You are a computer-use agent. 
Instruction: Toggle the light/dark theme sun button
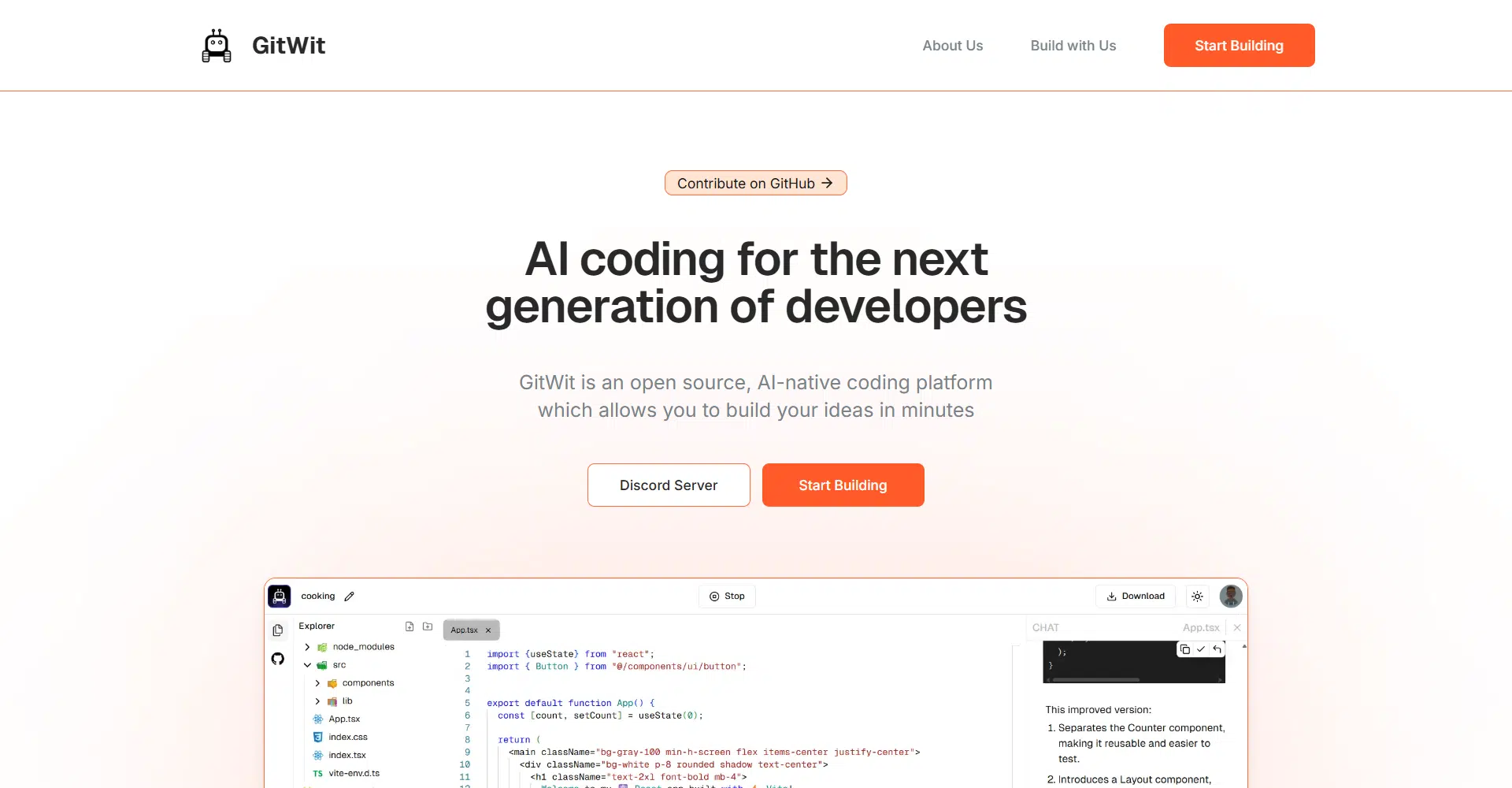coord(1197,597)
